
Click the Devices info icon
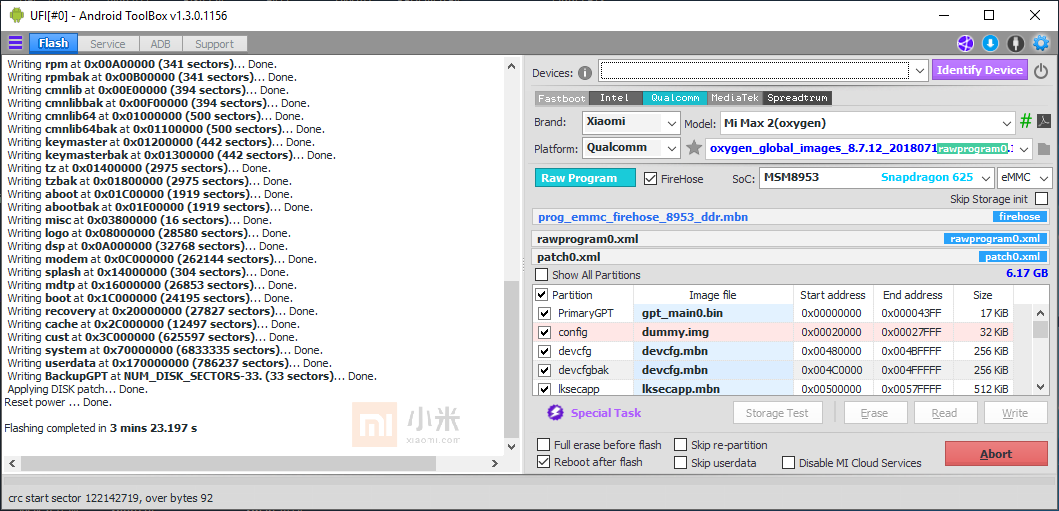coord(585,73)
